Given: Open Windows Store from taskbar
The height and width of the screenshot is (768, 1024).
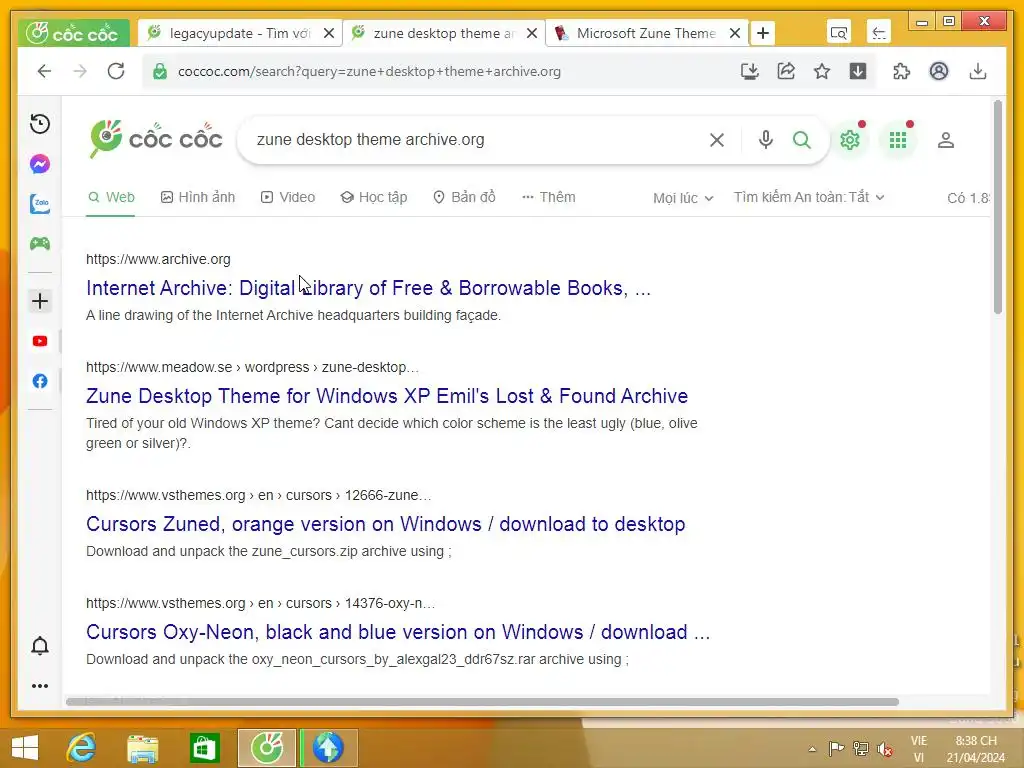Looking at the screenshot, I should pos(204,748).
